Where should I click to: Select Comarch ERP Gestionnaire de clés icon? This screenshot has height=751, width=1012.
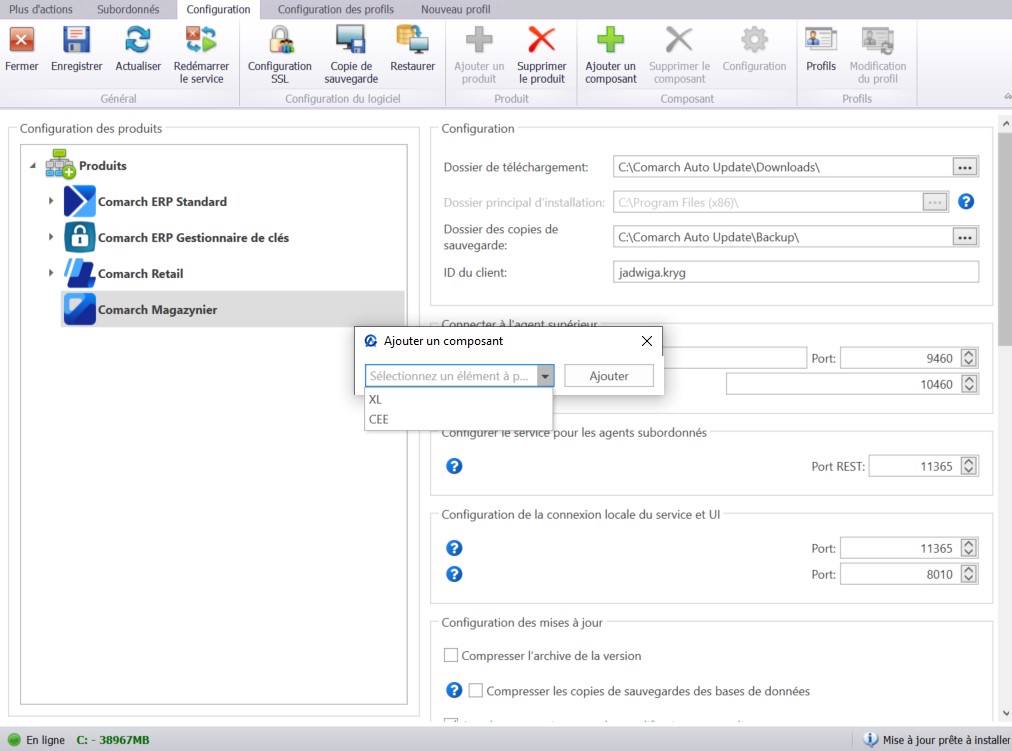coord(79,237)
